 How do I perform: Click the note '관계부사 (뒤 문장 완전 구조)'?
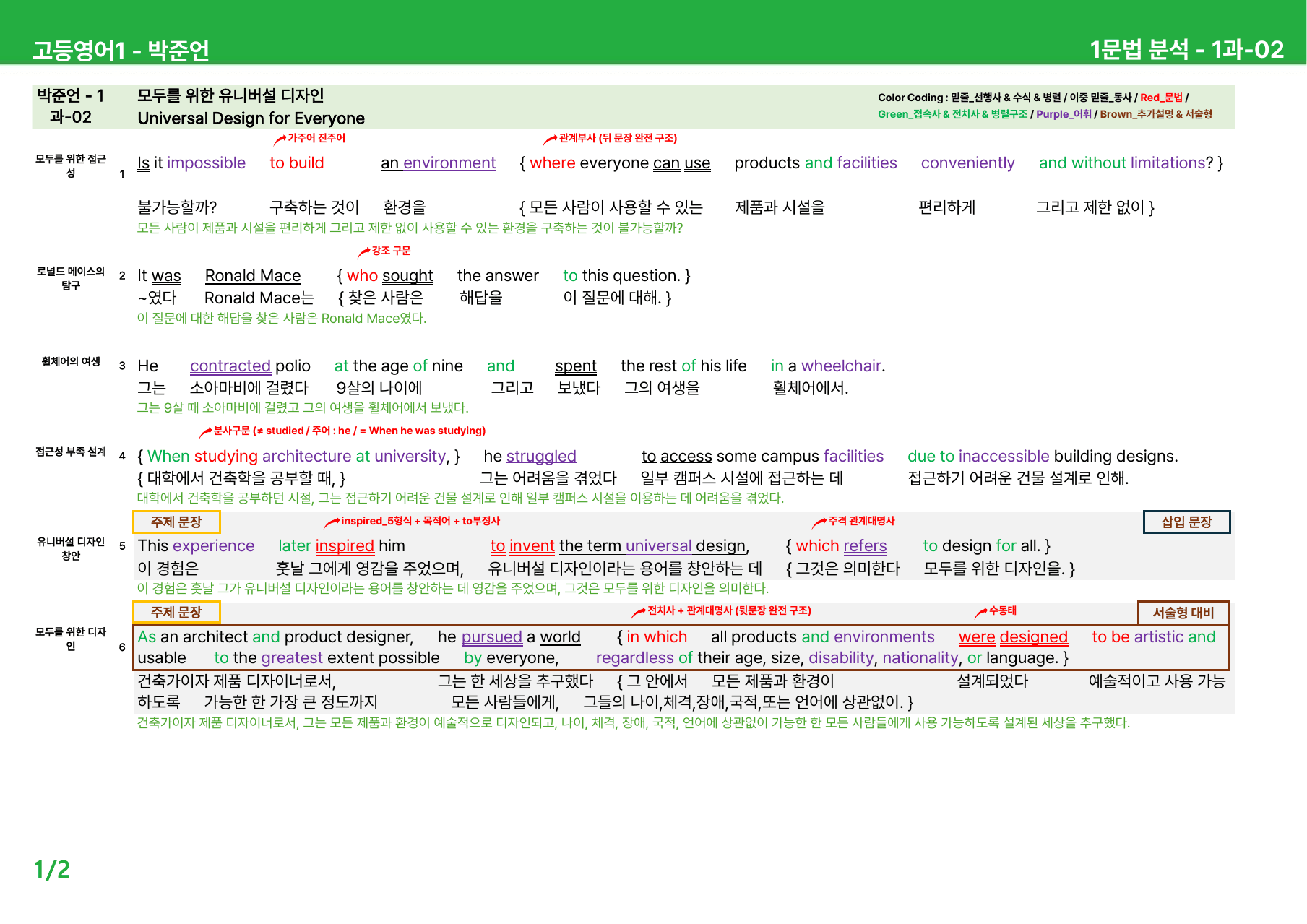pos(618,138)
